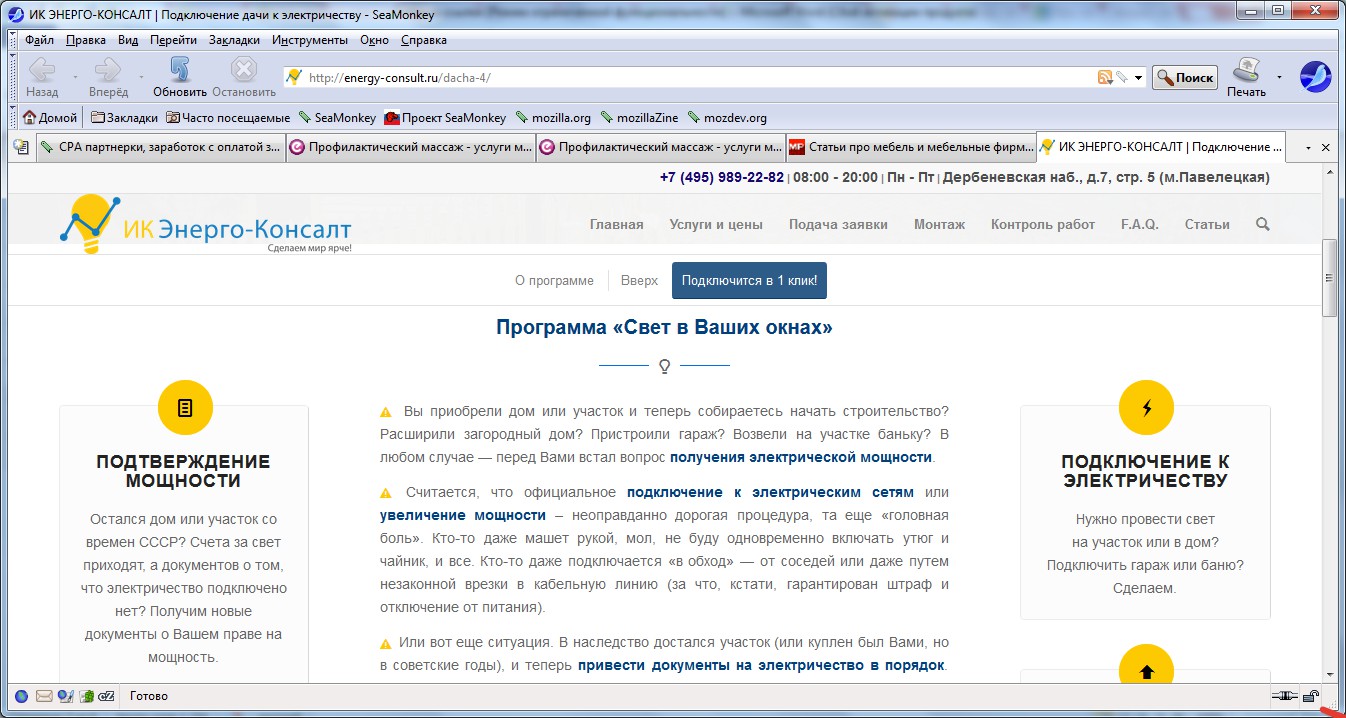This screenshot has width=1346, height=718.
Task: Open the Navigator globe icon in status bar
Action: tap(21, 696)
